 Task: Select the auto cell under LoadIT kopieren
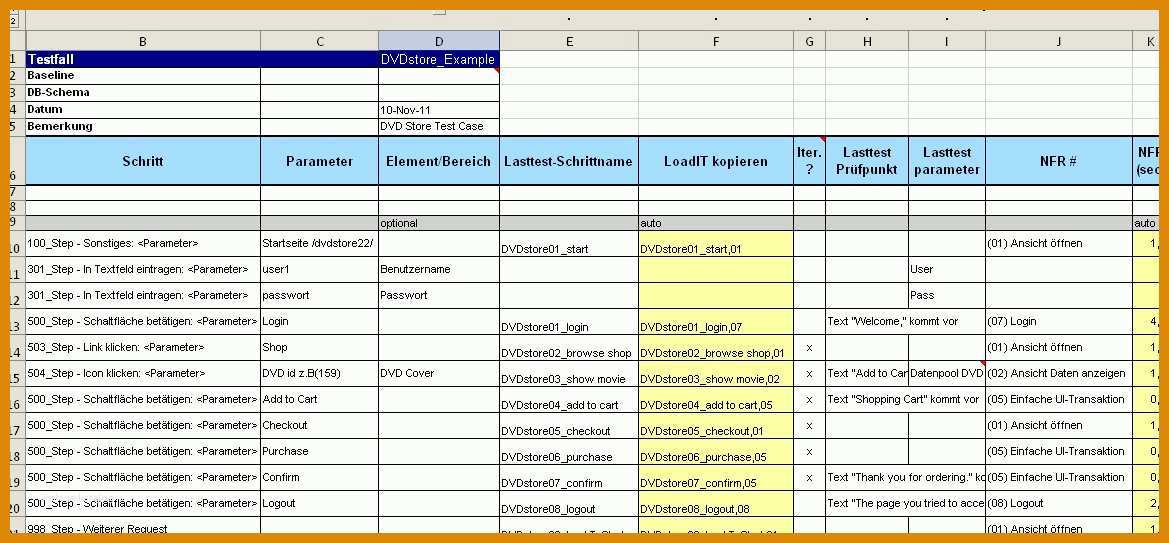click(716, 223)
